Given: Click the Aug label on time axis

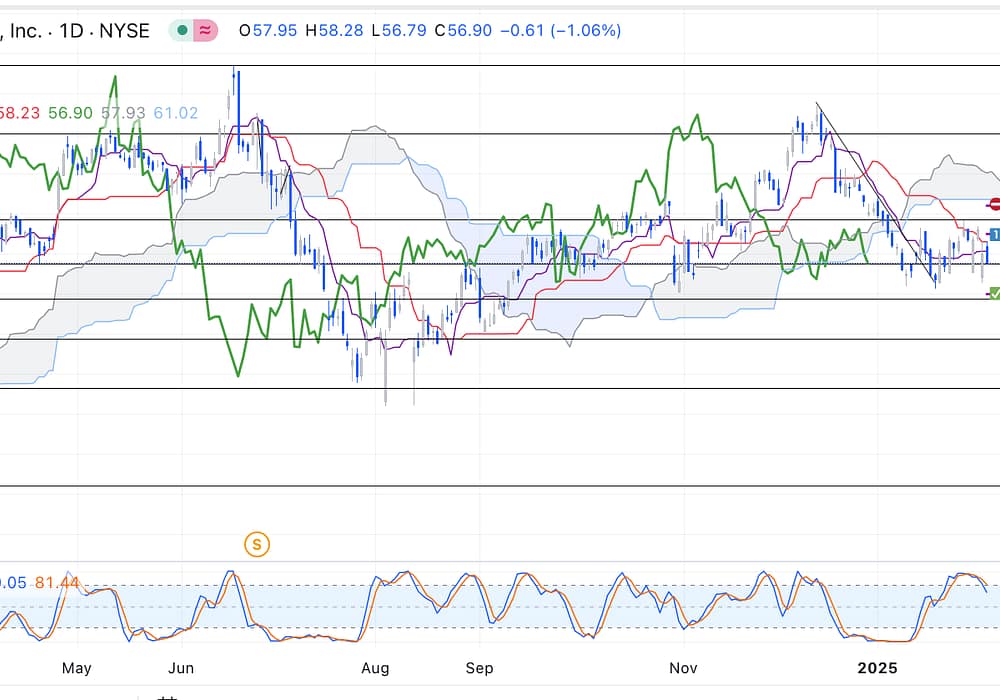Looking at the screenshot, I should pos(375,667).
